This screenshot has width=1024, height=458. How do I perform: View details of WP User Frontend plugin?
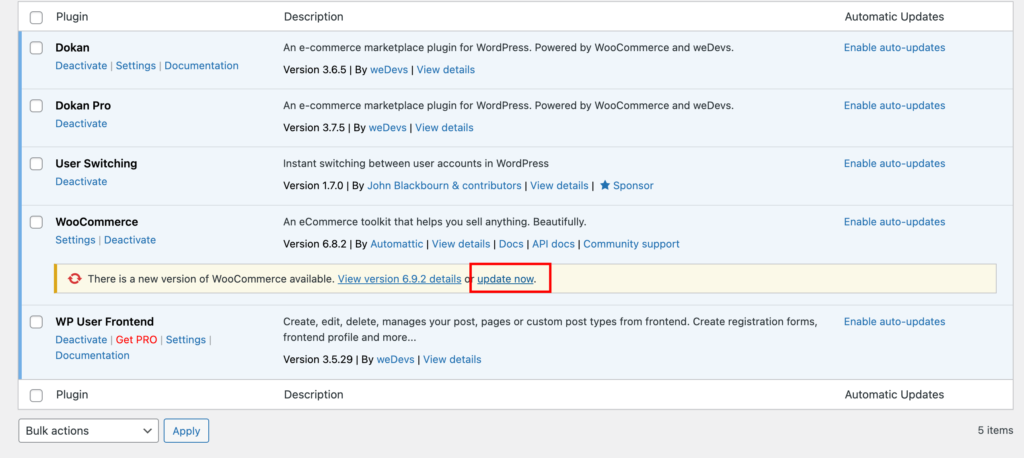coord(452,359)
